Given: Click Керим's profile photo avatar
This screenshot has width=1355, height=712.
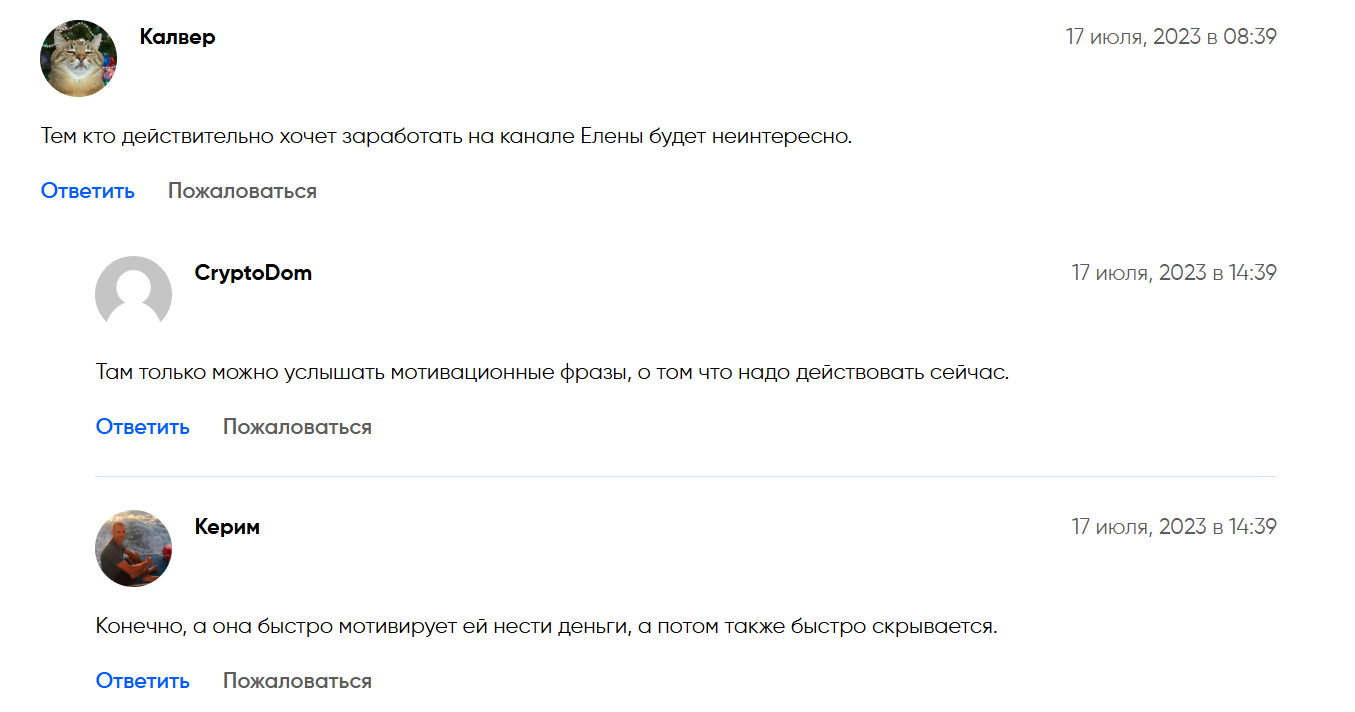Looking at the screenshot, I should point(133,548).
